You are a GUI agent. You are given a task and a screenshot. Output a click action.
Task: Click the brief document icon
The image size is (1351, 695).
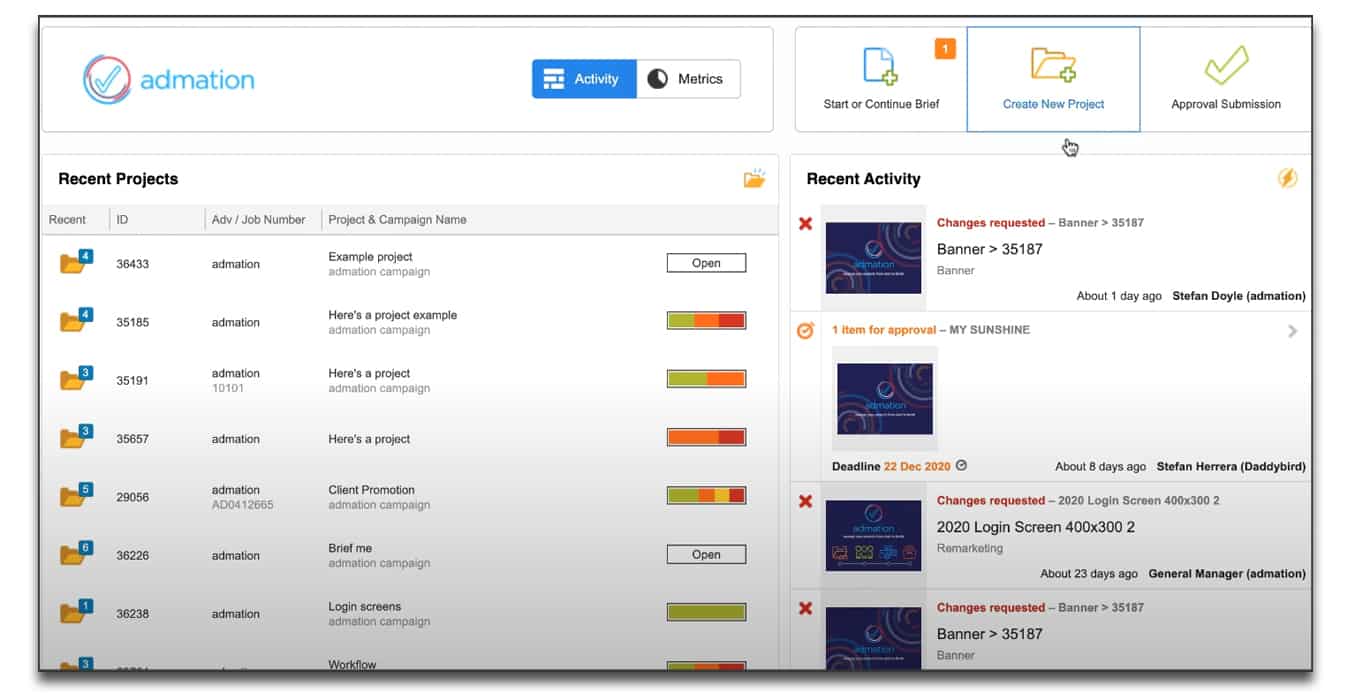tap(880, 66)
